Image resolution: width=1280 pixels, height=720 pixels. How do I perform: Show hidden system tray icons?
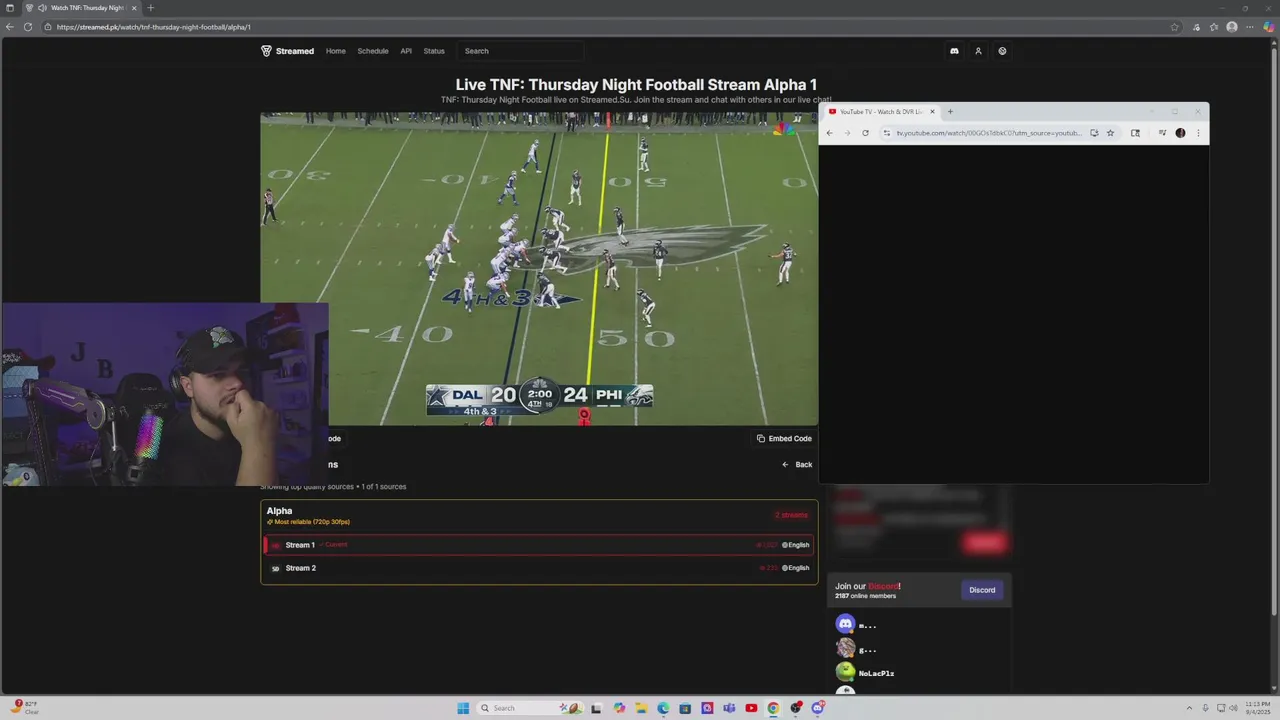click(x=1189, y=708)
